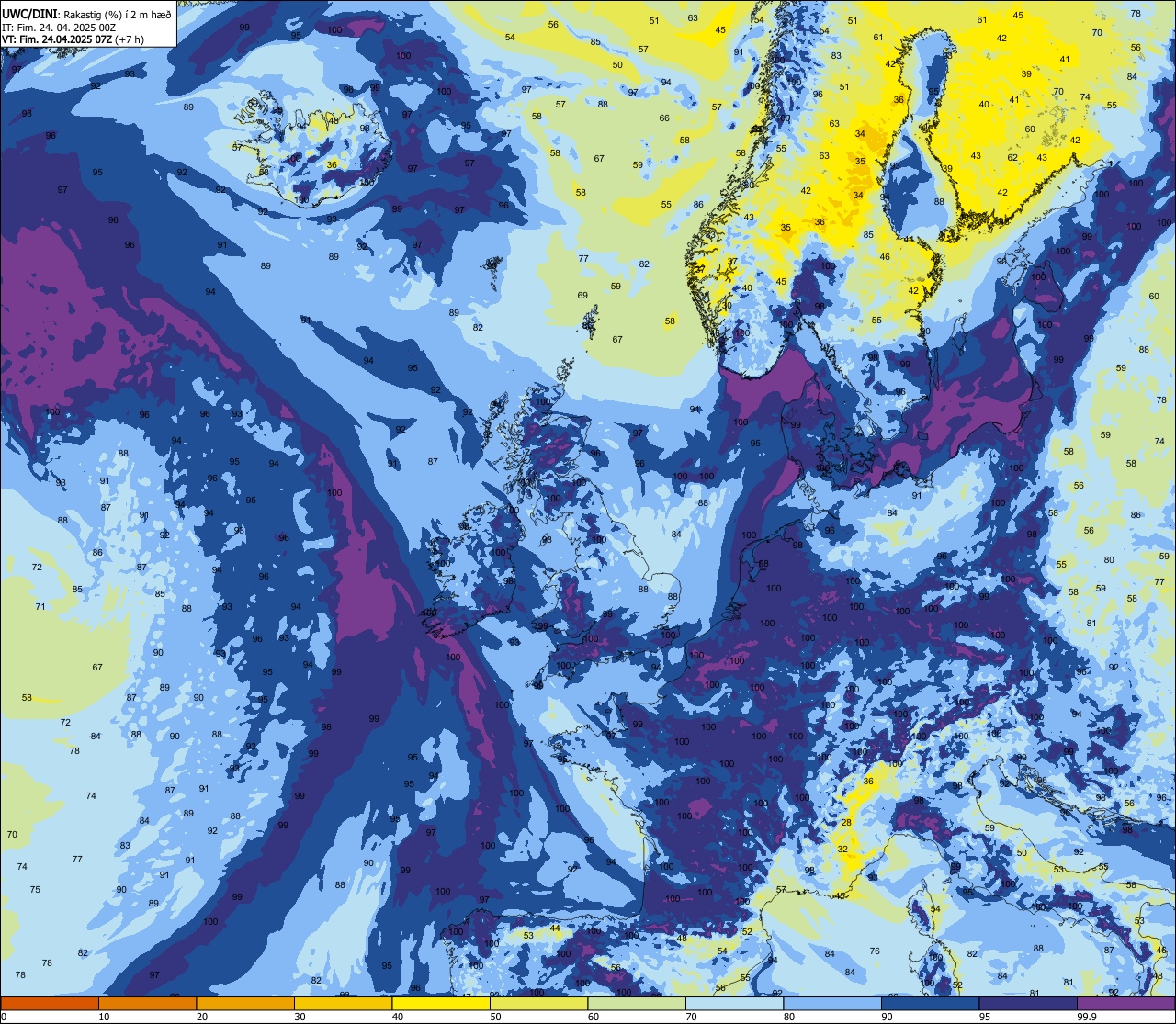Click the 70–80% light blue legend swatch
Image resolution: width=1176 pixels, height=1024 pixels.
[734, 1003]
